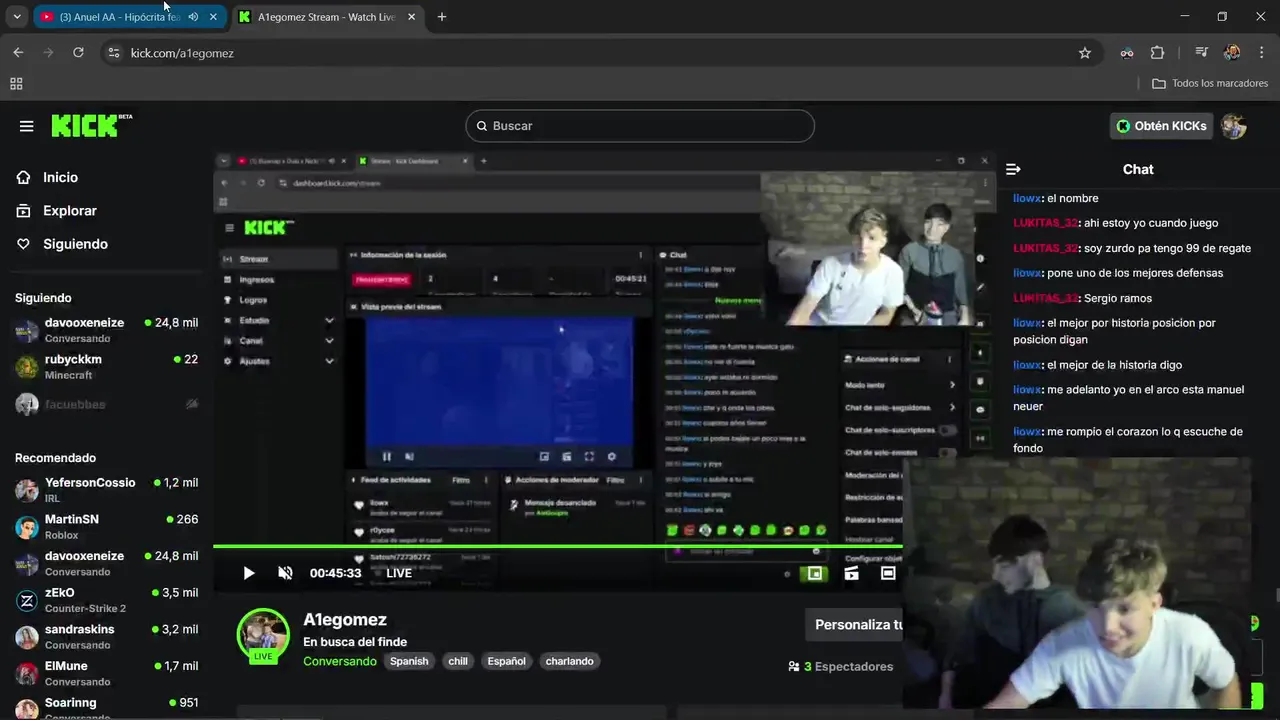This screenshot has width=1280, height=720.
Task: Click the davooxeneize channel in Siguiendo list
Action: click(106, 330)
